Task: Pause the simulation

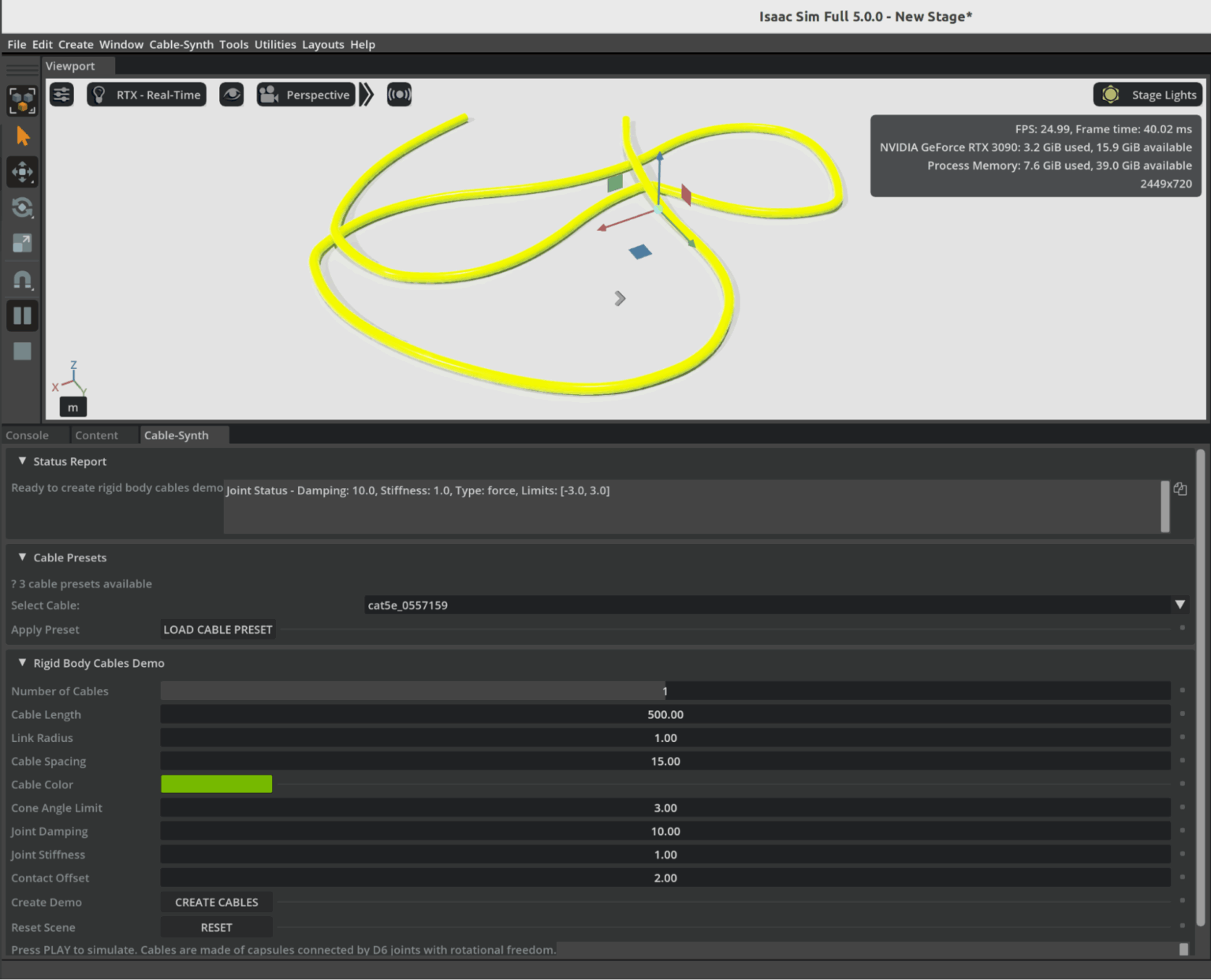Action: coord(22,315)
